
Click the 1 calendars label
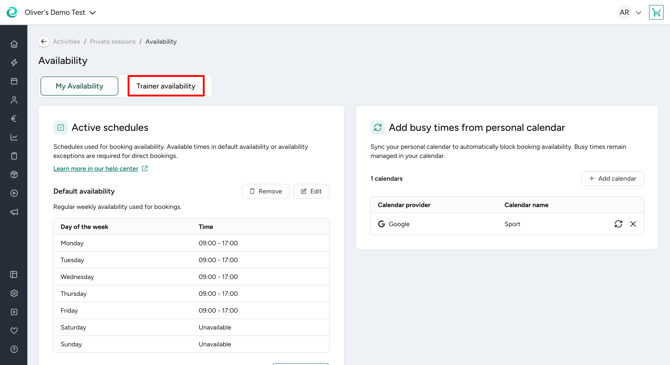point(386,179)
